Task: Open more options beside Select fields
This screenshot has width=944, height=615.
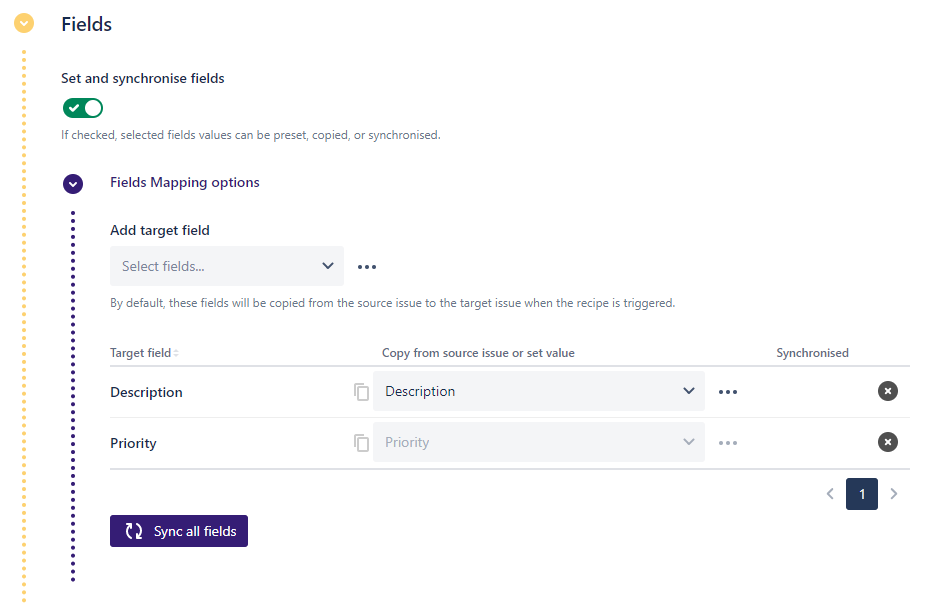Action: tap(367, 267)
